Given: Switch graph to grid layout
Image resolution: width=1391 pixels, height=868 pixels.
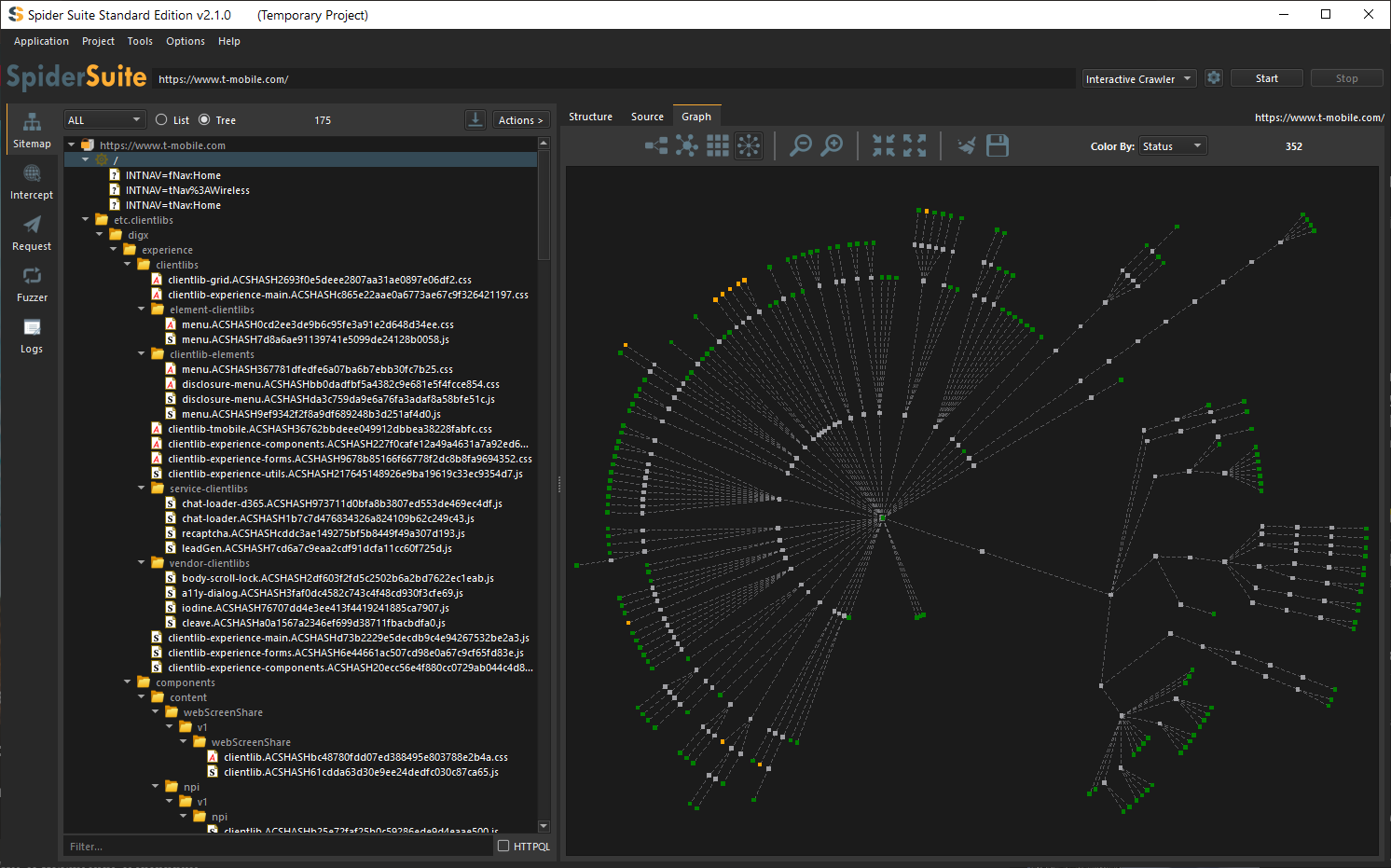Looking at the screenshot, I should pos(718,145).
